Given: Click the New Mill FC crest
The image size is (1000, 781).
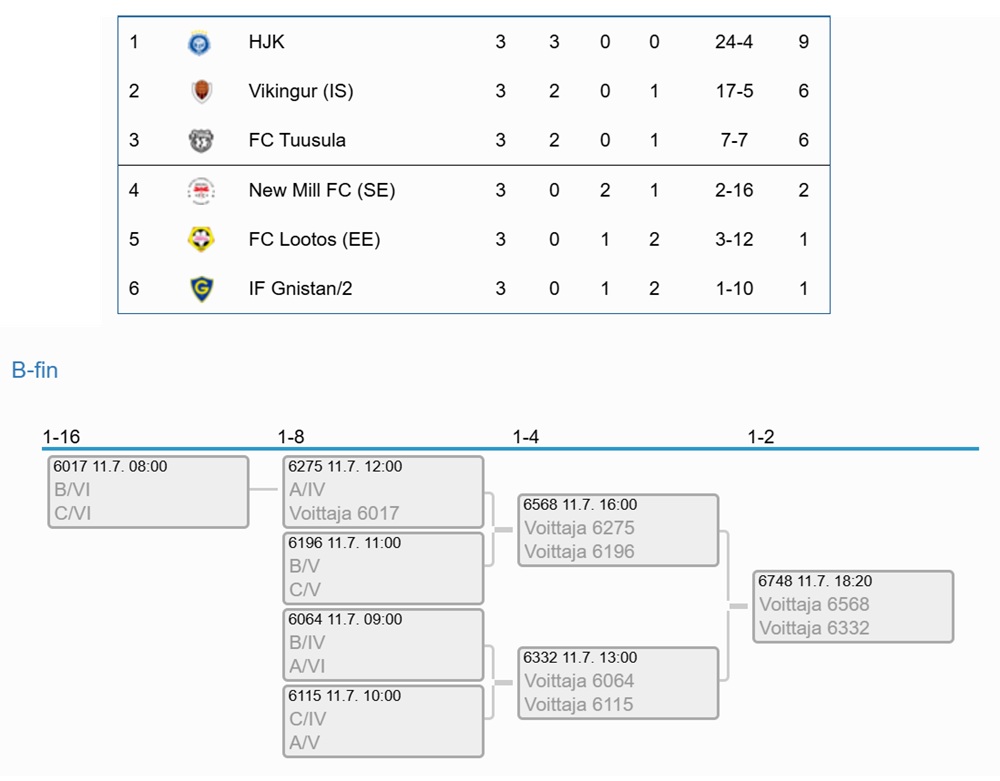Looking at the screenshot, I should (201, 191).
